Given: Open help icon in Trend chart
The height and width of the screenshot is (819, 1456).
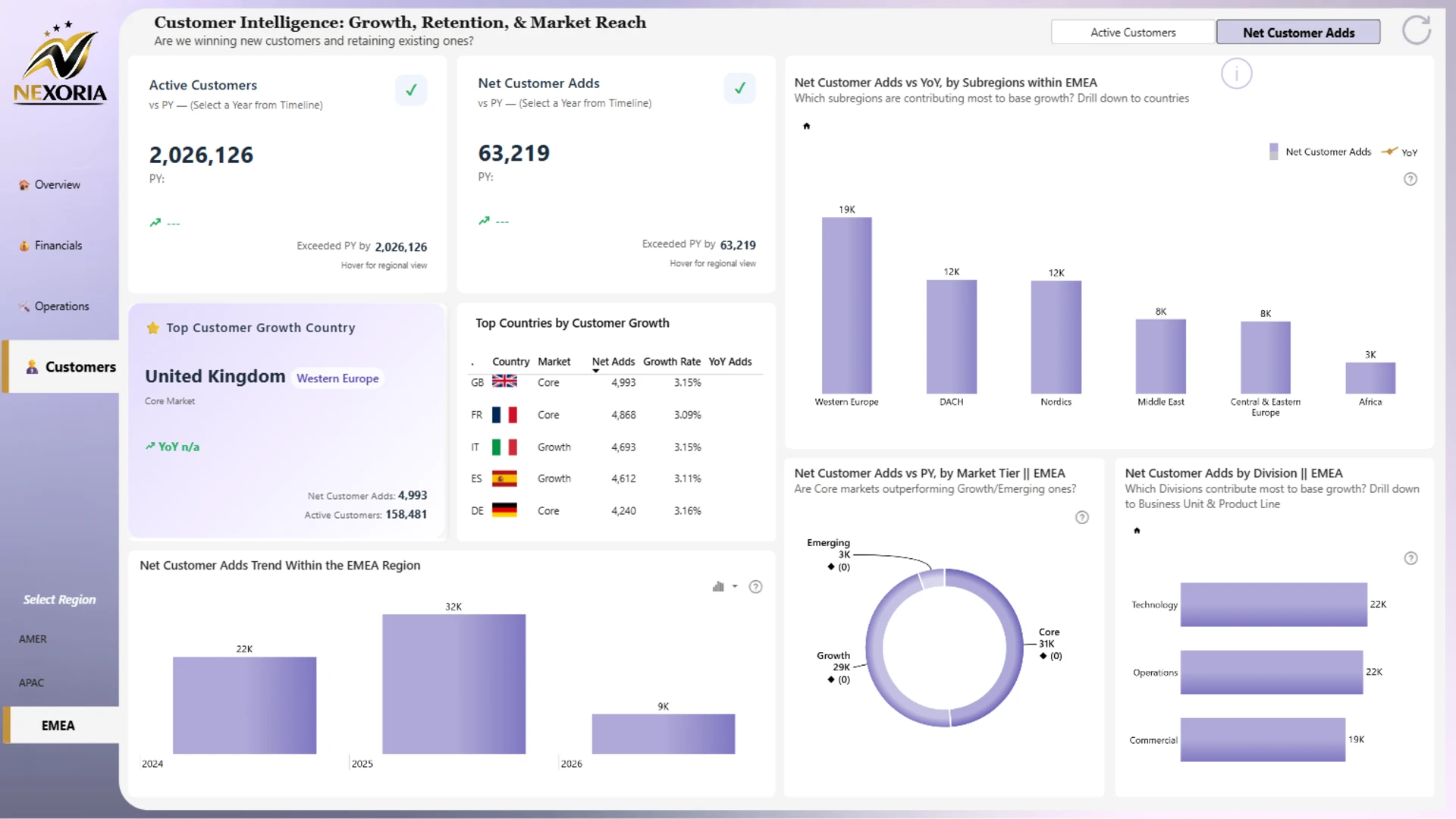Looking at the screenshot, I should (x=755, y=587).
